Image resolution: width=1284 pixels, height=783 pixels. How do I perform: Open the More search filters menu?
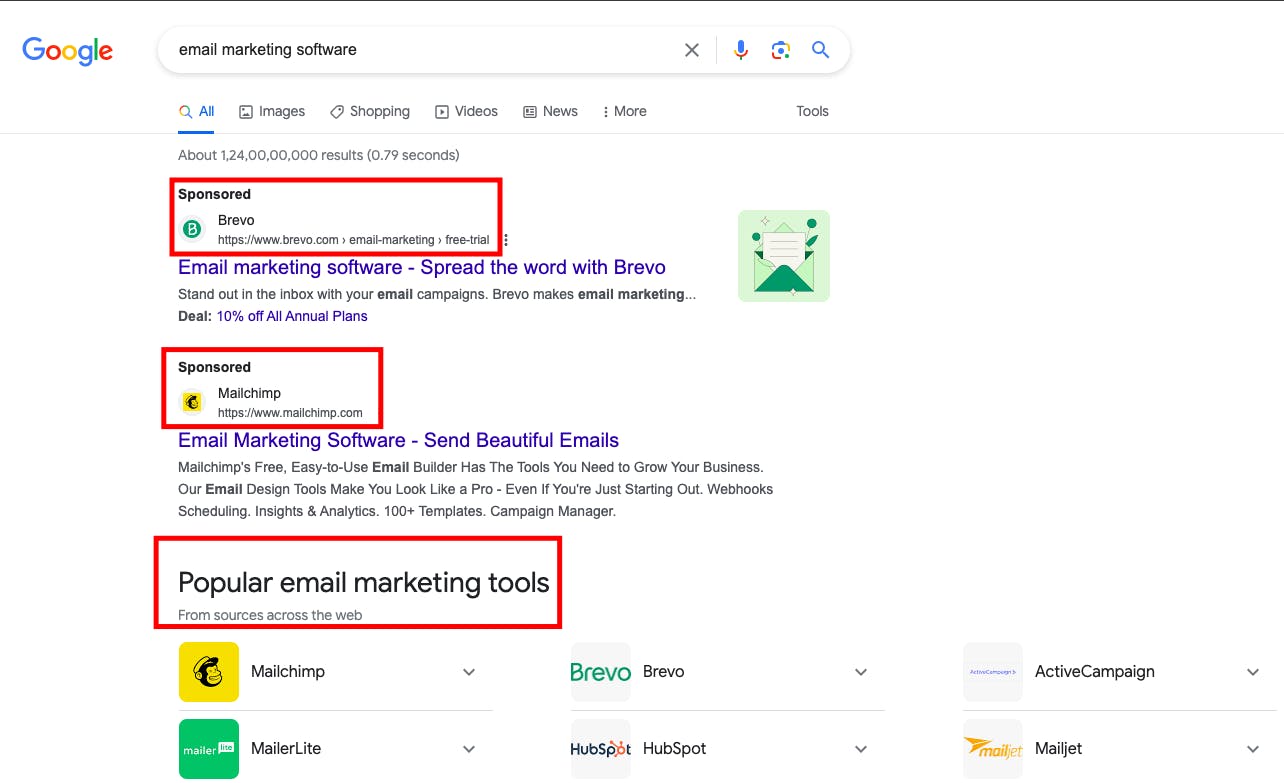click(x=624, y=111)
